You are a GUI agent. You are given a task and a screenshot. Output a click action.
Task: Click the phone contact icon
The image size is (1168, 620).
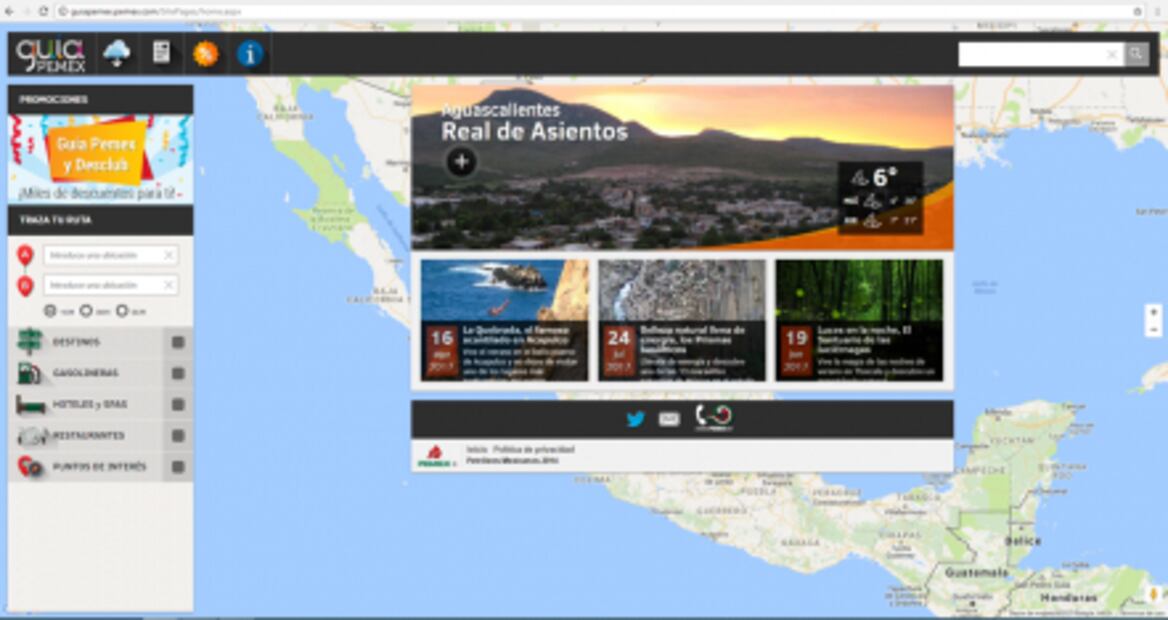pos(714,418)
